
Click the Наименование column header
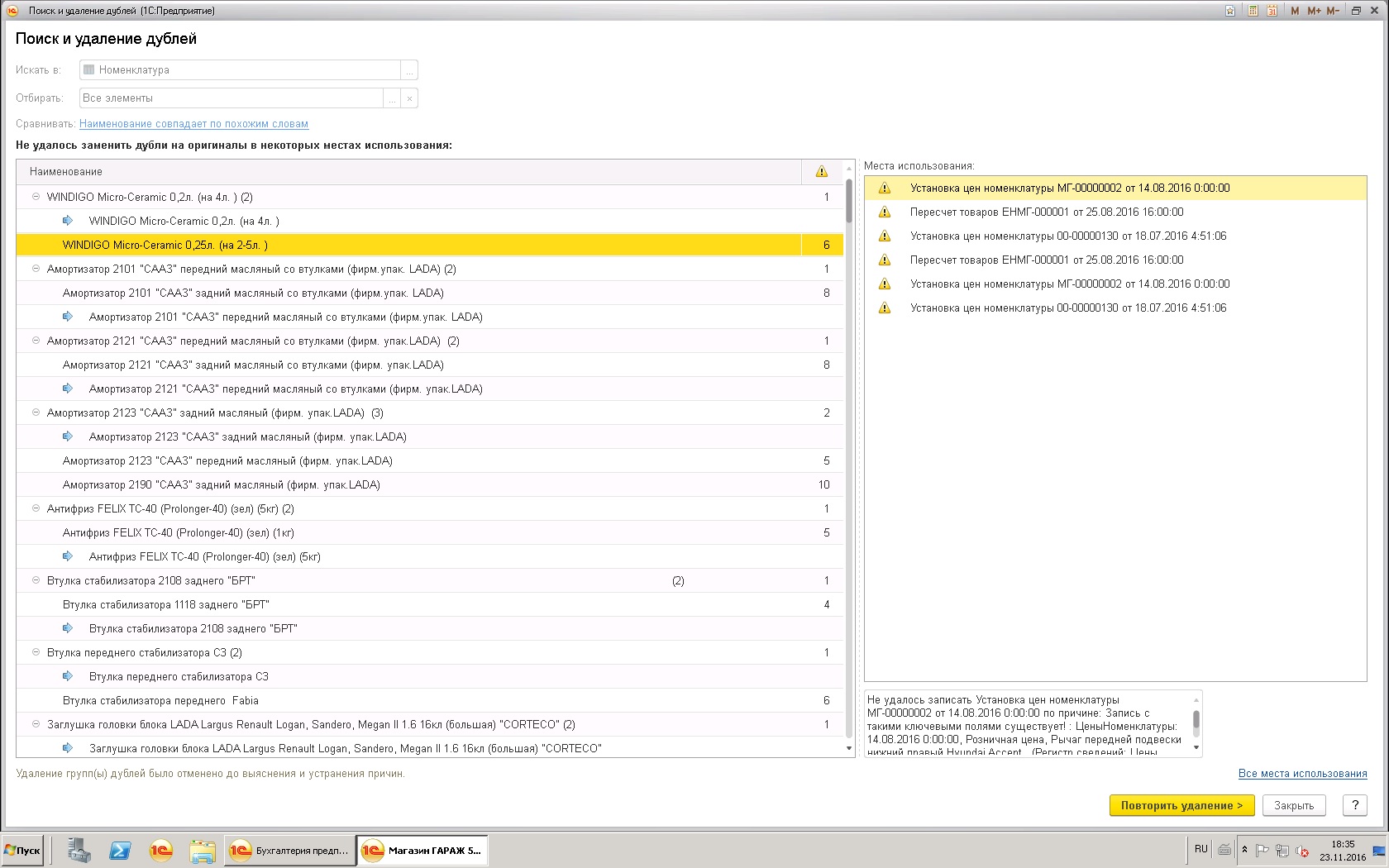66,171
